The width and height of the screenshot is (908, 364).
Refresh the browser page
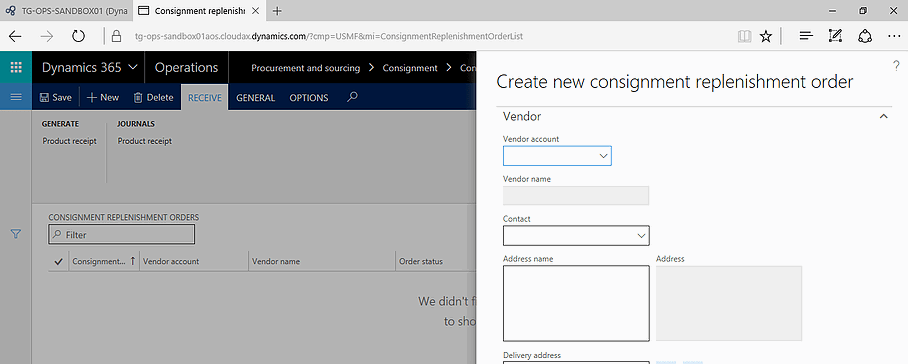tap(78, 36)
